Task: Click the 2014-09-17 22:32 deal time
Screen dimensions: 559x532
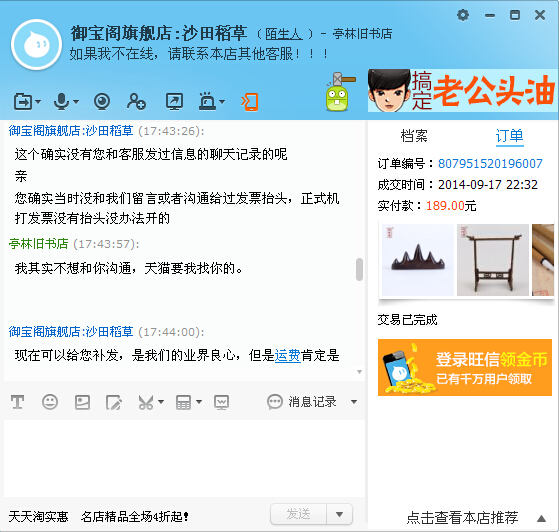Action: (488, 185)
